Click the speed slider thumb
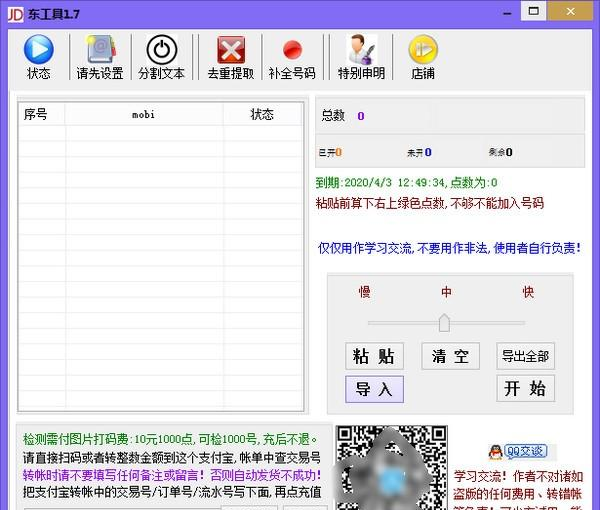Viewport: 600px width, 510px height. (444, 323)
